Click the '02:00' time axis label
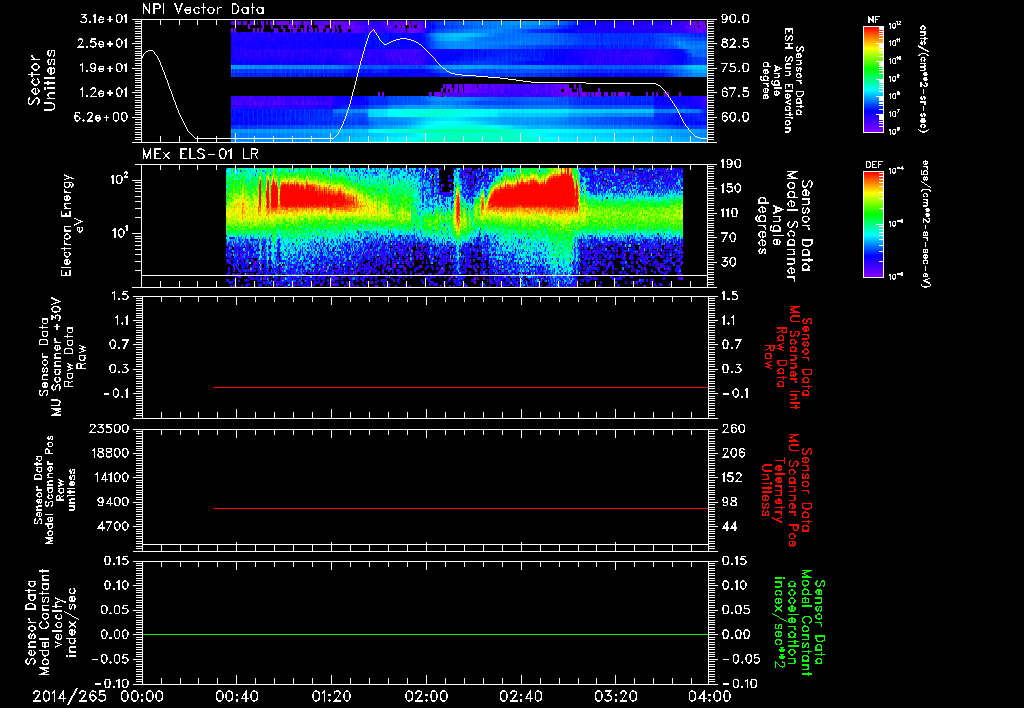 click(426, 696)
